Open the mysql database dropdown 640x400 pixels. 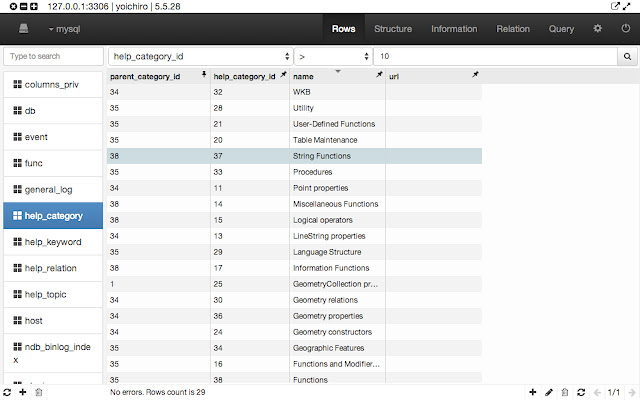[66, 29]
